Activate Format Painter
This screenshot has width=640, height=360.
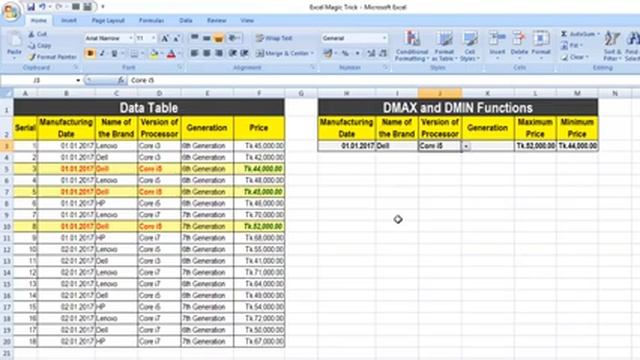[52, 57]
